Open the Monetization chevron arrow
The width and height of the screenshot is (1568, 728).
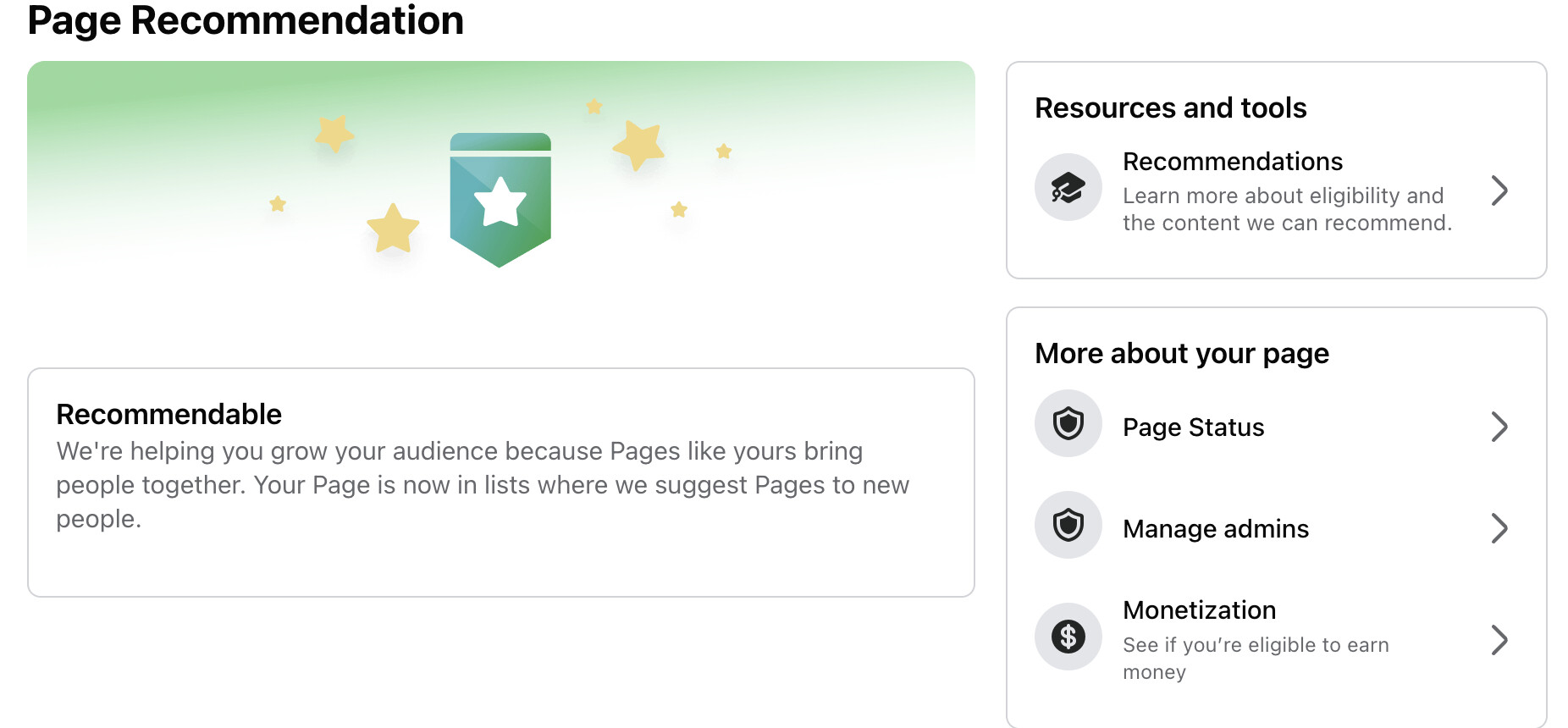click(1499, 640)
